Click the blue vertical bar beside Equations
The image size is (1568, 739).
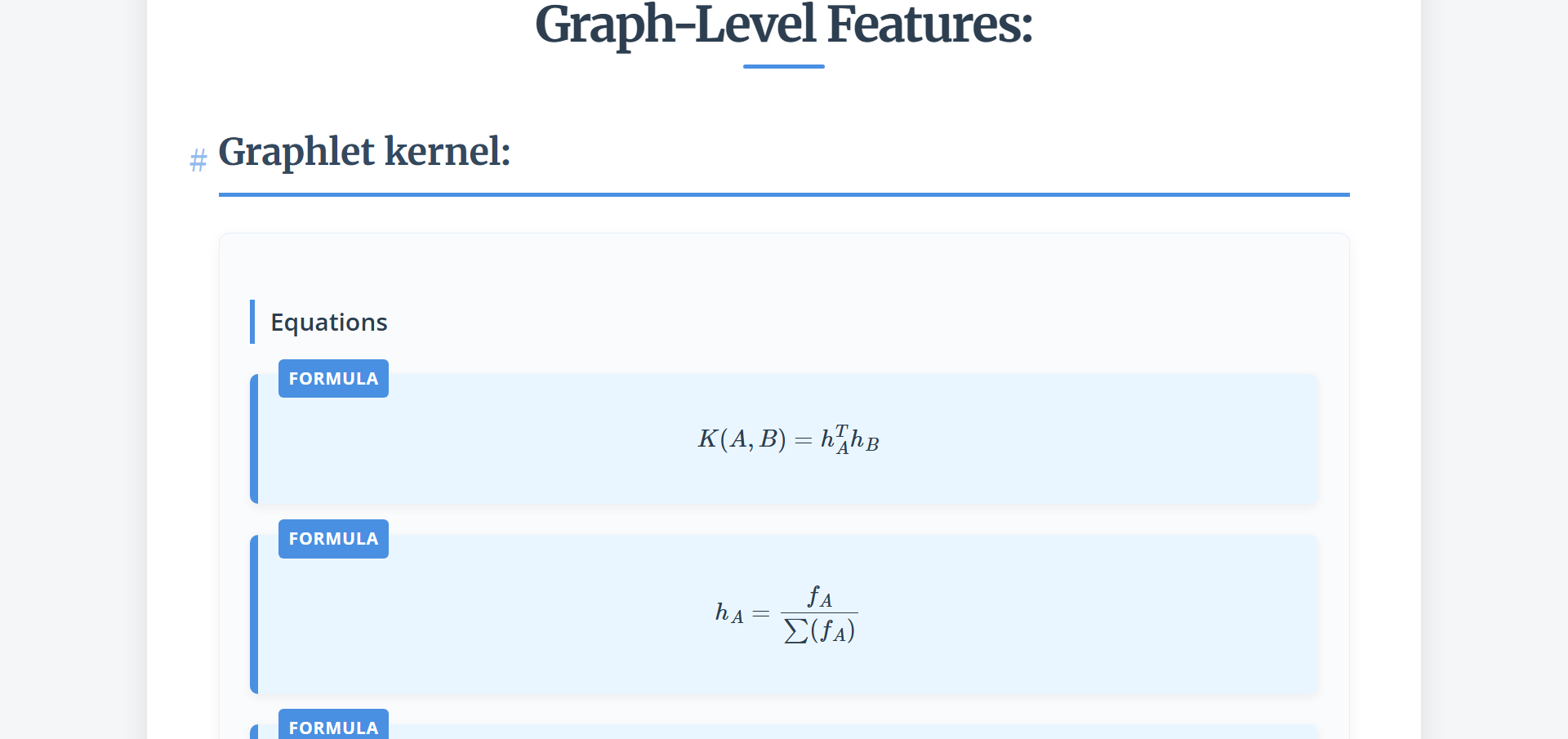(x=252, y=322)
